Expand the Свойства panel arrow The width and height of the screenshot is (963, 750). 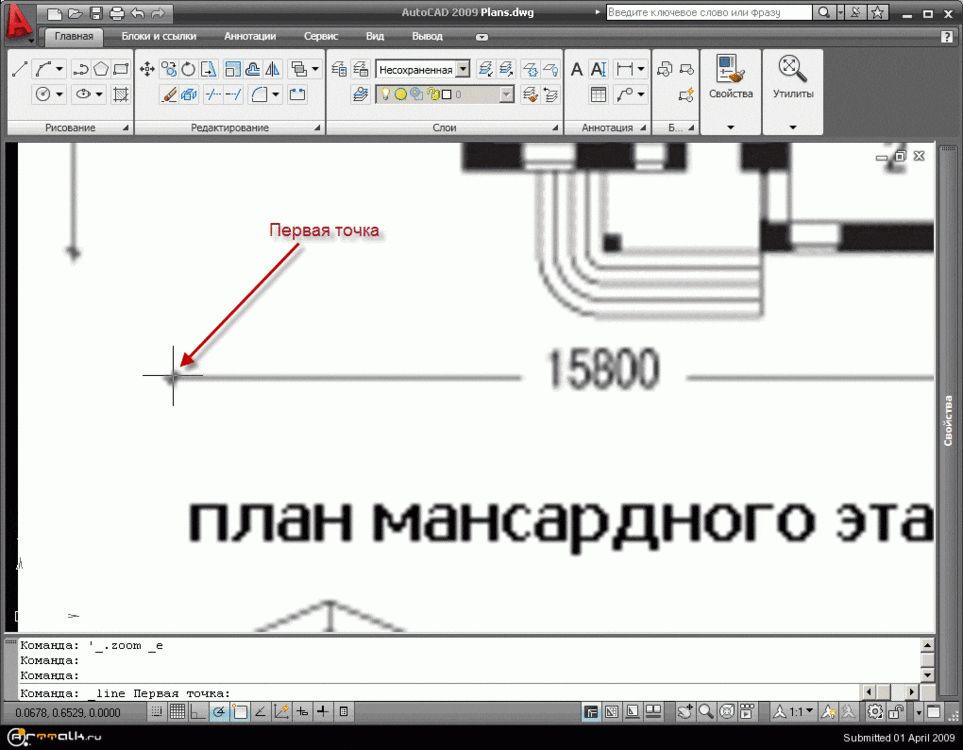click(730, 127)
